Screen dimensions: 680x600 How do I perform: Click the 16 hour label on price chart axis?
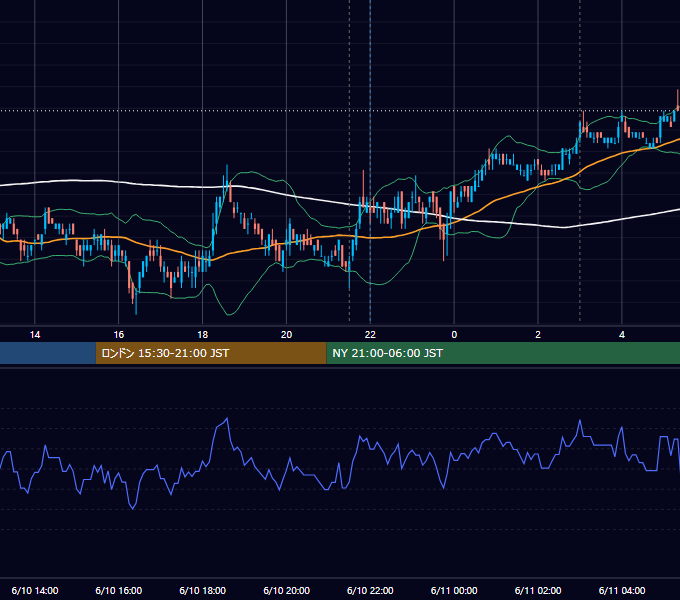point(118,335)
